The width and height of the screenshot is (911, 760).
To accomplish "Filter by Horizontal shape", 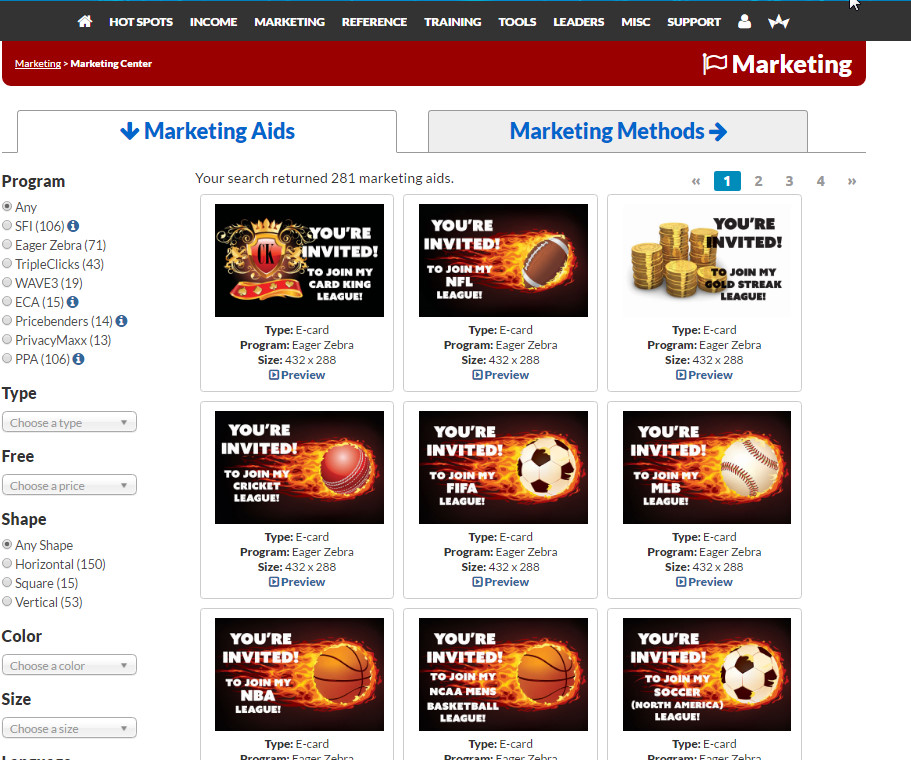I will 7,563.
